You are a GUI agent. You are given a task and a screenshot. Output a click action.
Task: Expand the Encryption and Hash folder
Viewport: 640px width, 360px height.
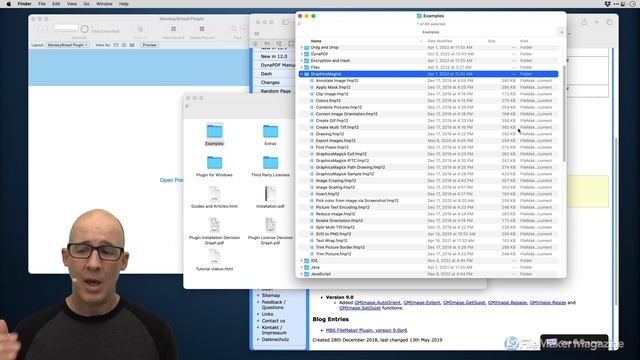pyautogui.click(x=302, y=60)
